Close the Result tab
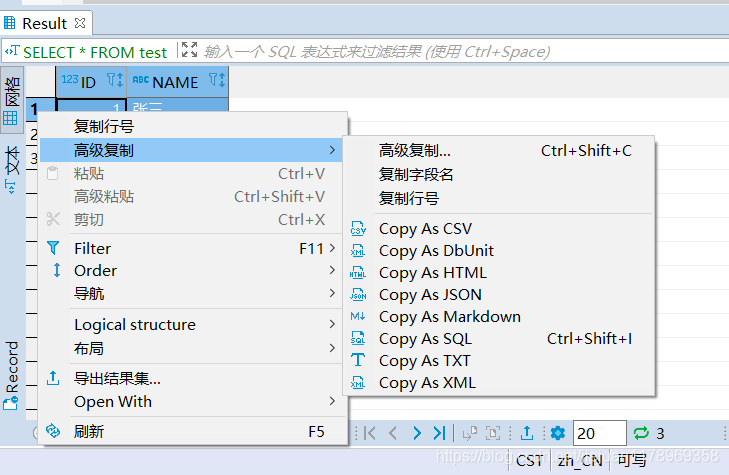This screenshot has width=729, height=475. (x=81, y=22)
